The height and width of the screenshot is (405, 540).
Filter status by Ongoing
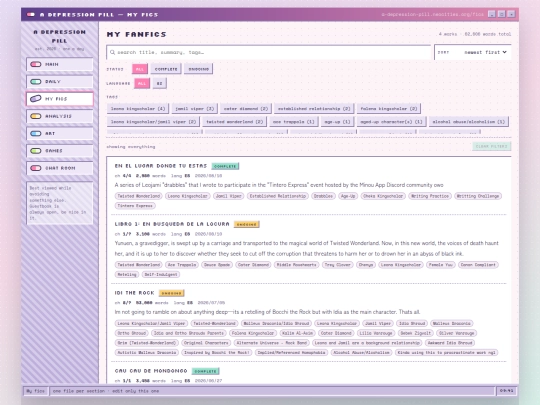(x=198, y=69)
